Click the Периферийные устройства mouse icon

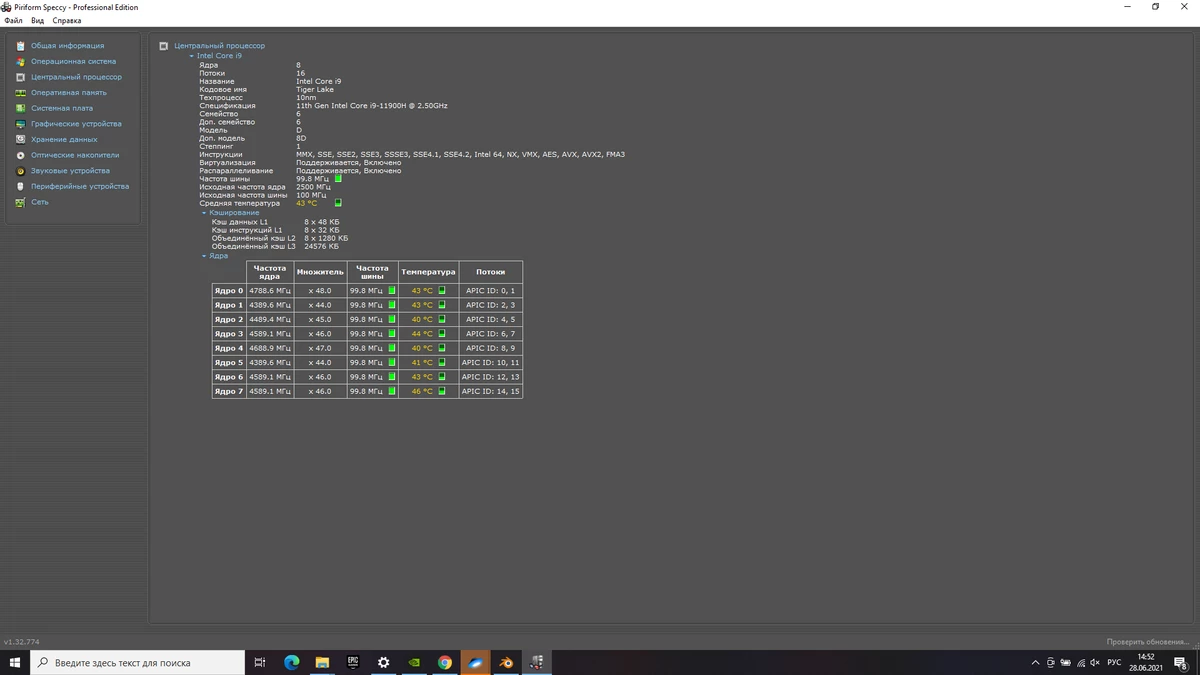tap(20, 186)
